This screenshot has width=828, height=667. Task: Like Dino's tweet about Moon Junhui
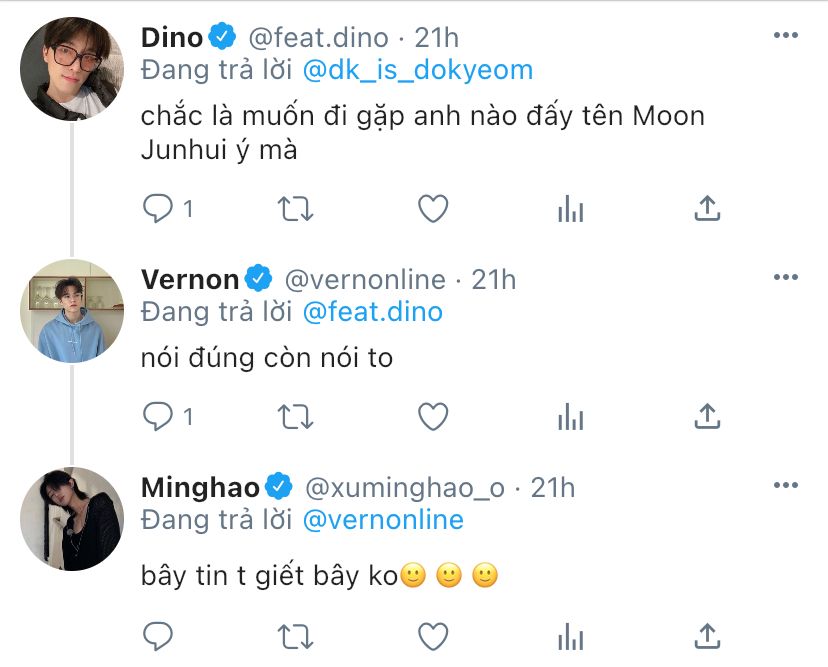[432, 208]
